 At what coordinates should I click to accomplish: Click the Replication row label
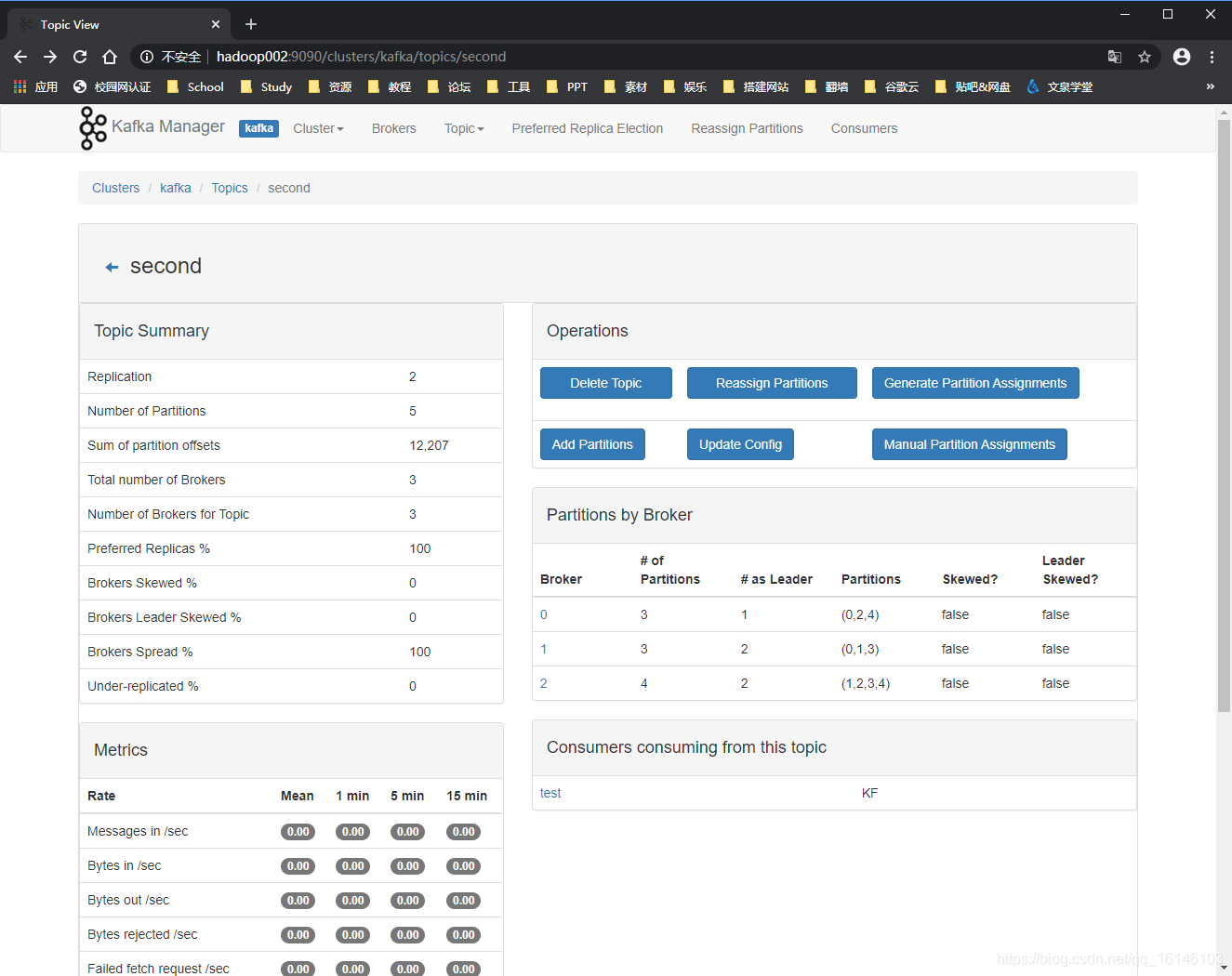[119, 376]
